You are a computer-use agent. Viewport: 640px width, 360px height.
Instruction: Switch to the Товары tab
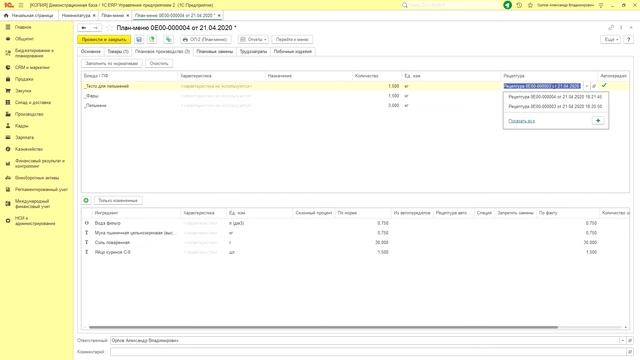118,52
